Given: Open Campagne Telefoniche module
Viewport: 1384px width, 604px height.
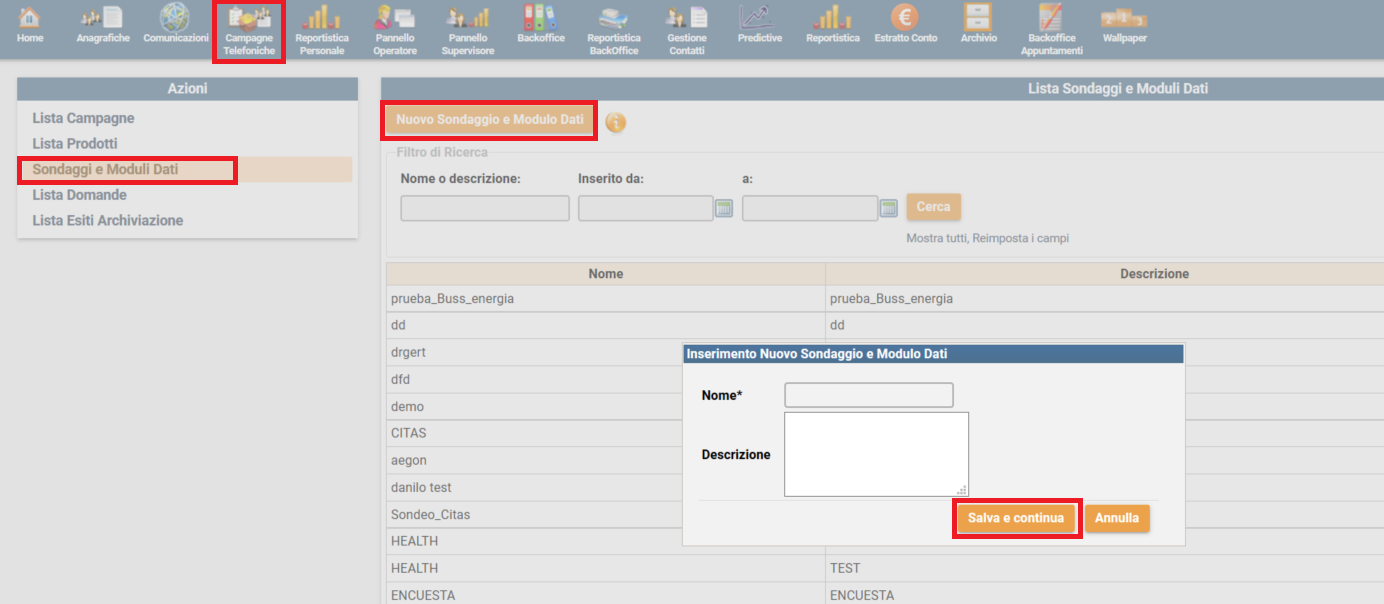Looking at the screenshot, I should [249, 31].
